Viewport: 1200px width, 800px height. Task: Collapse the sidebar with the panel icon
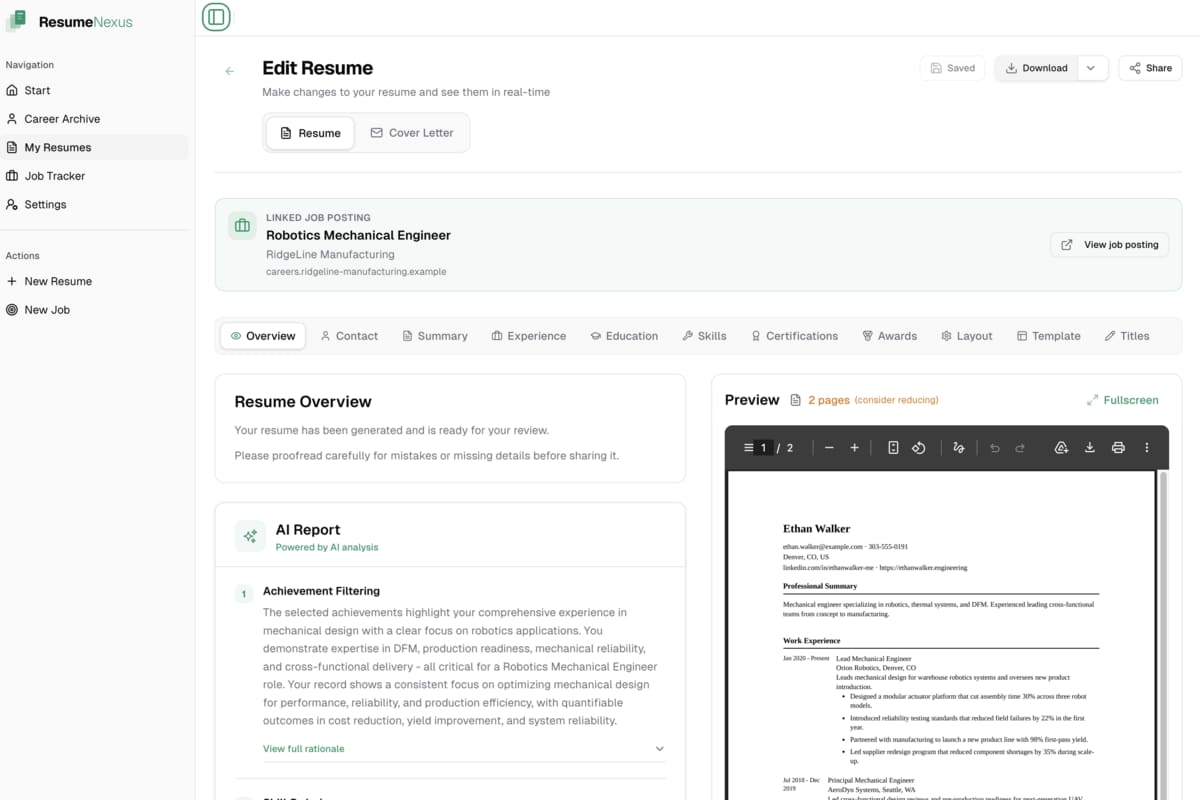[x=216, y=17]
